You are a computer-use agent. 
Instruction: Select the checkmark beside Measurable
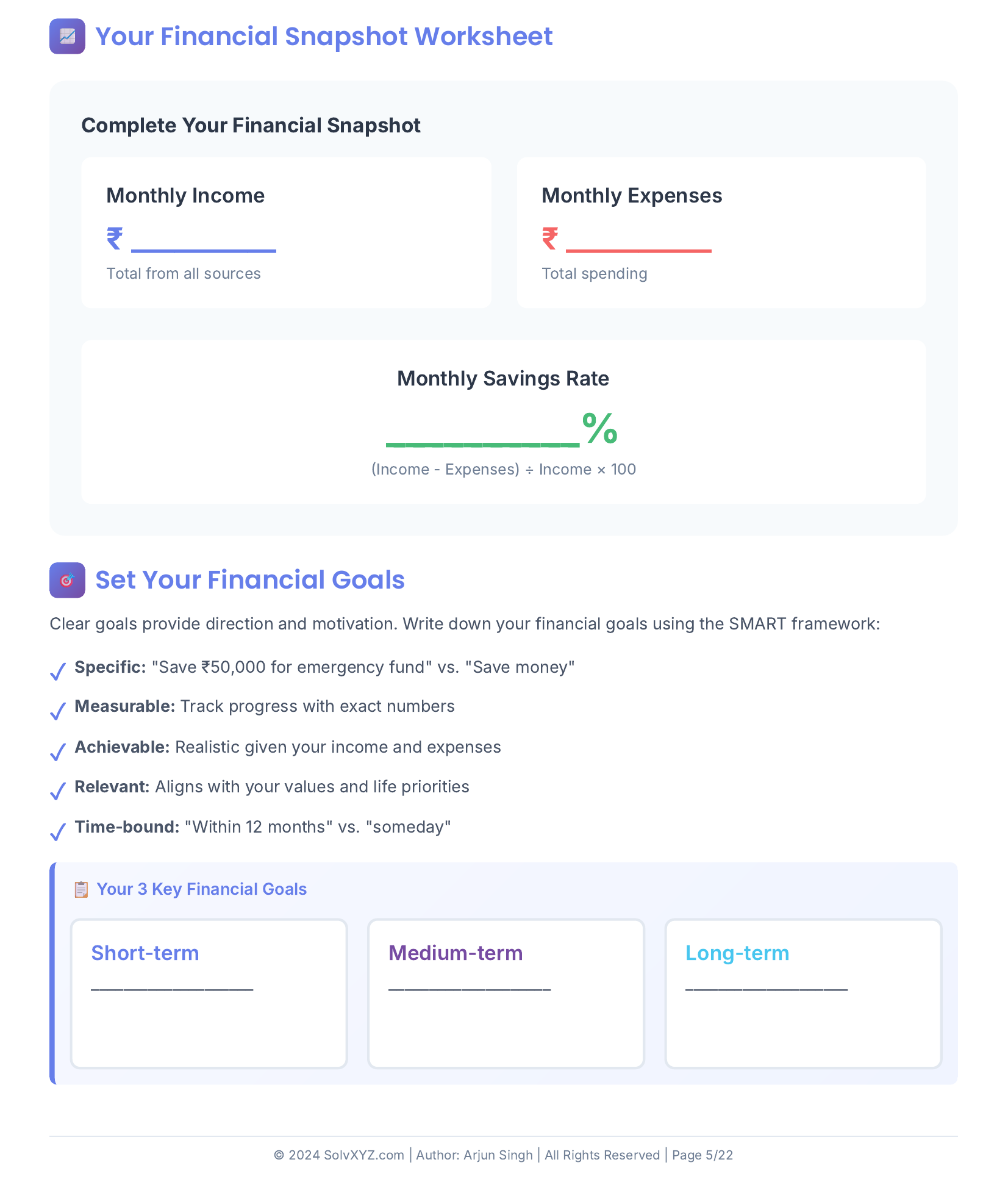(x=58, y=711)
